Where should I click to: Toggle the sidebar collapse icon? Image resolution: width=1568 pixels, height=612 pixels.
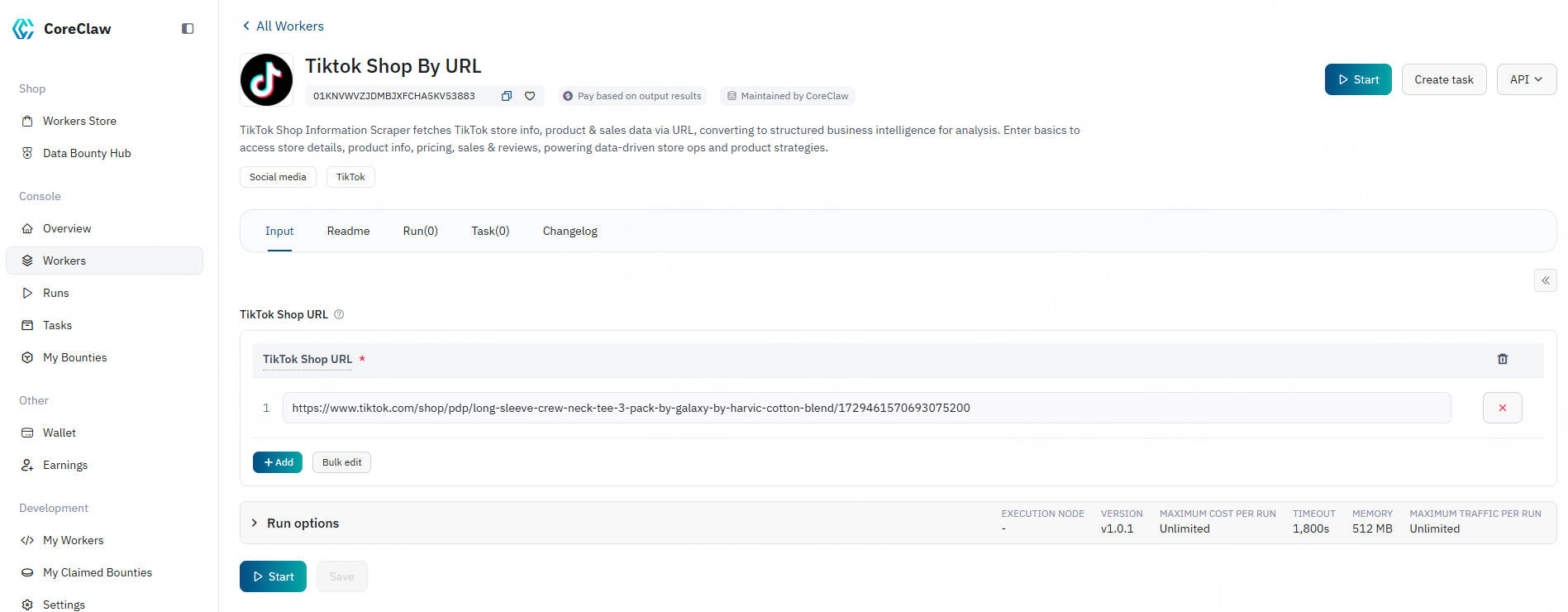tap(188, 29)
